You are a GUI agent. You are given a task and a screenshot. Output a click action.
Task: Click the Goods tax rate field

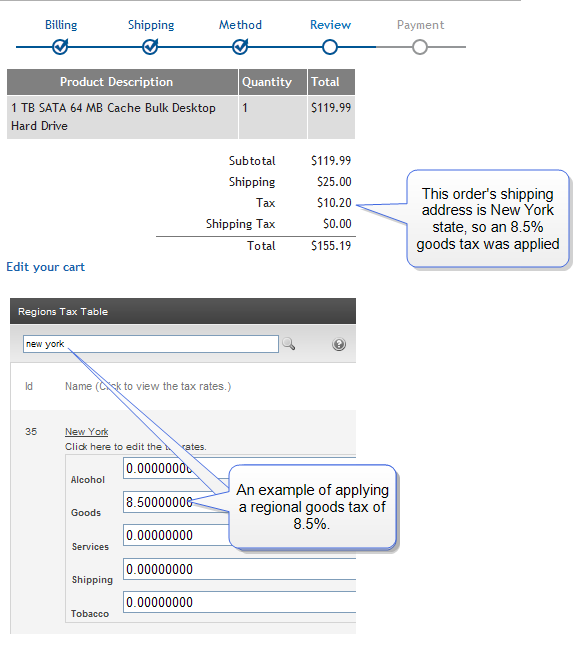[239, 502]
